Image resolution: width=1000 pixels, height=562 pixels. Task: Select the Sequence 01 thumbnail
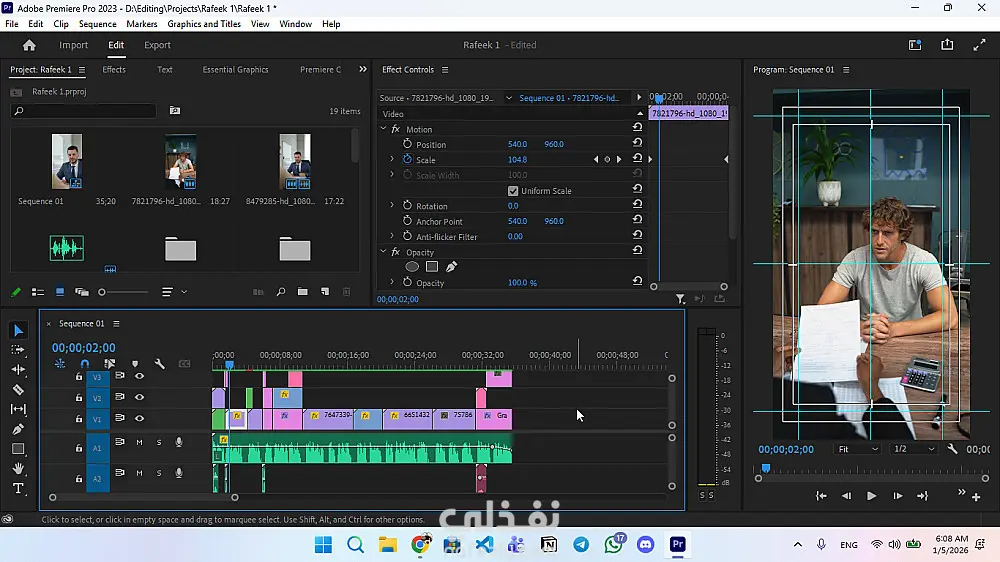coord(67,161)
